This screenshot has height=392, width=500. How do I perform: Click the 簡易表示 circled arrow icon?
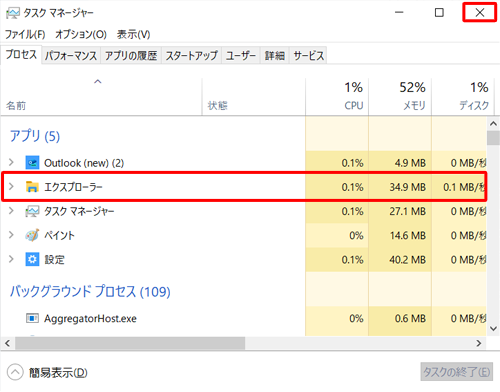pos(15,372)
